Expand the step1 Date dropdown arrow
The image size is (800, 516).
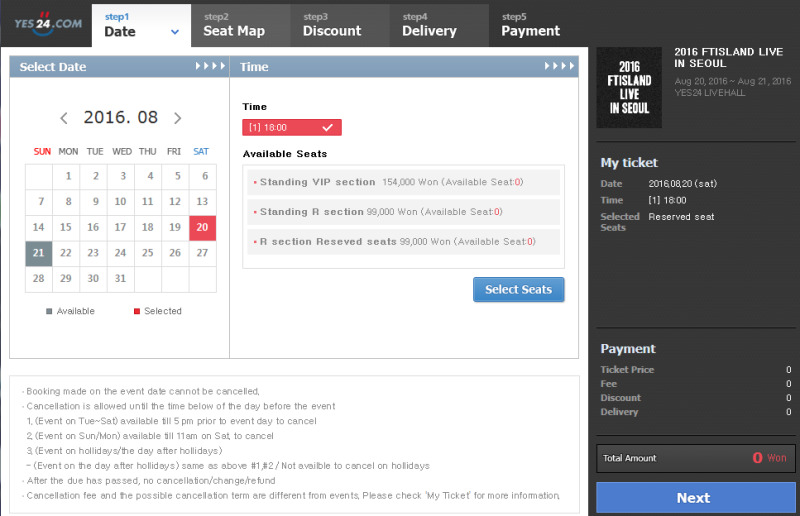175,32
